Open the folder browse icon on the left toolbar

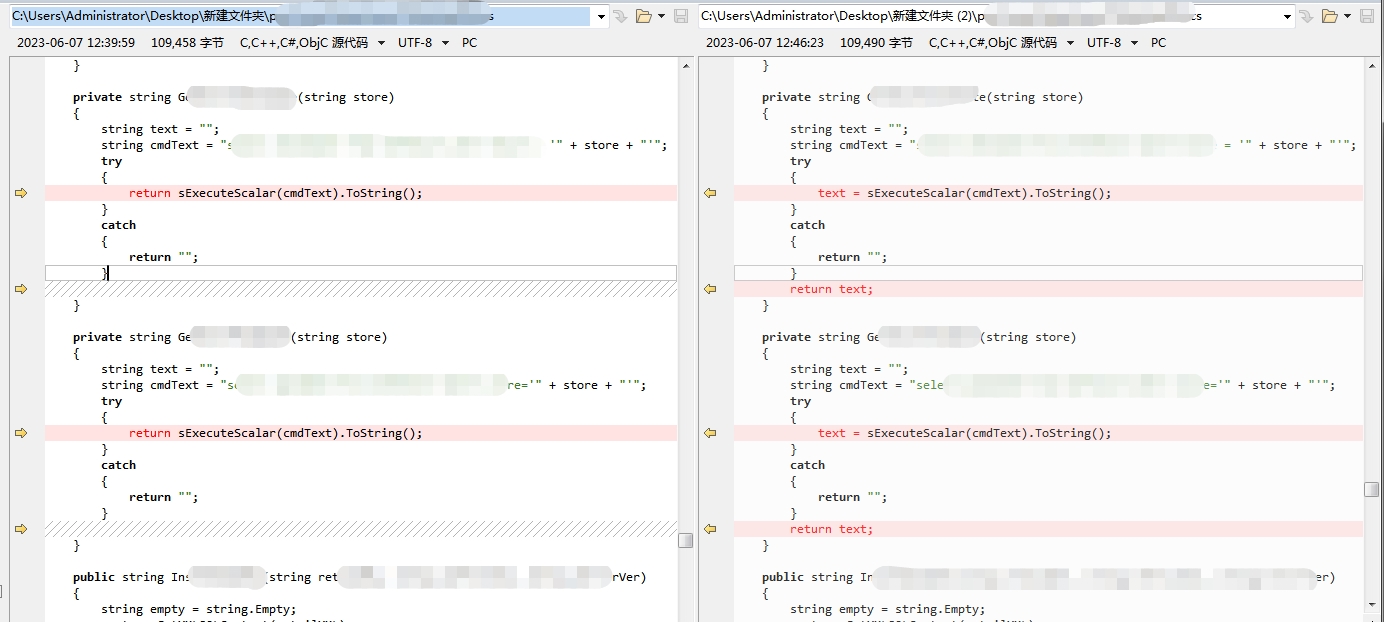644,15
